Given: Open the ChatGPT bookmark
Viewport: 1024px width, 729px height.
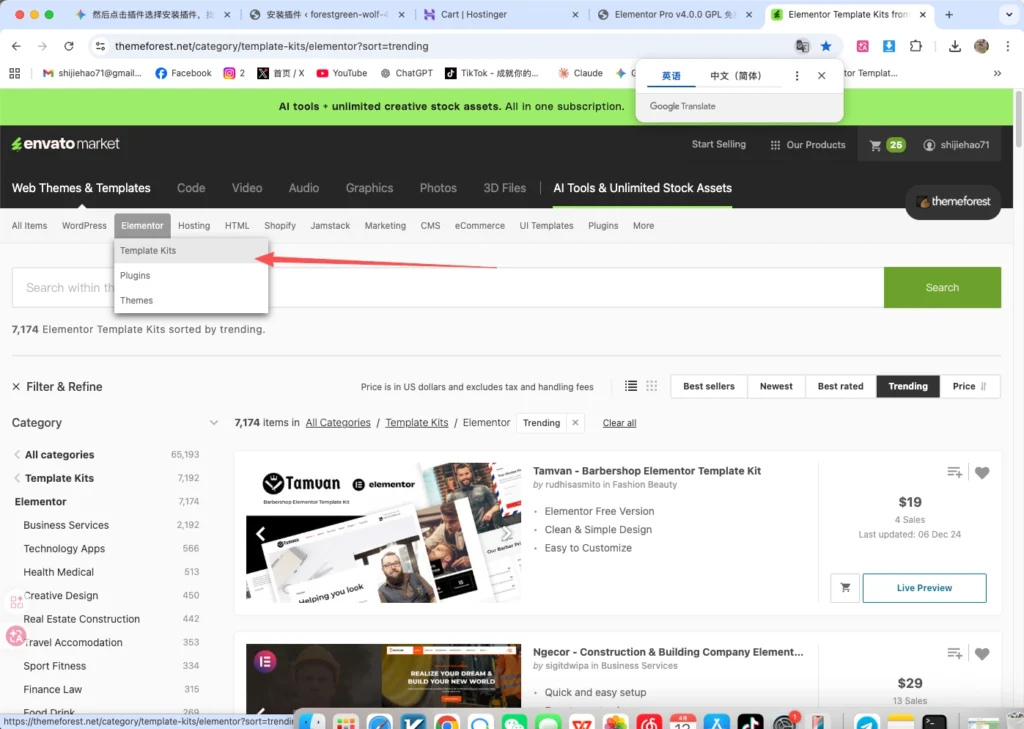Looking at the screenshot, I should [x=406, y=73].
